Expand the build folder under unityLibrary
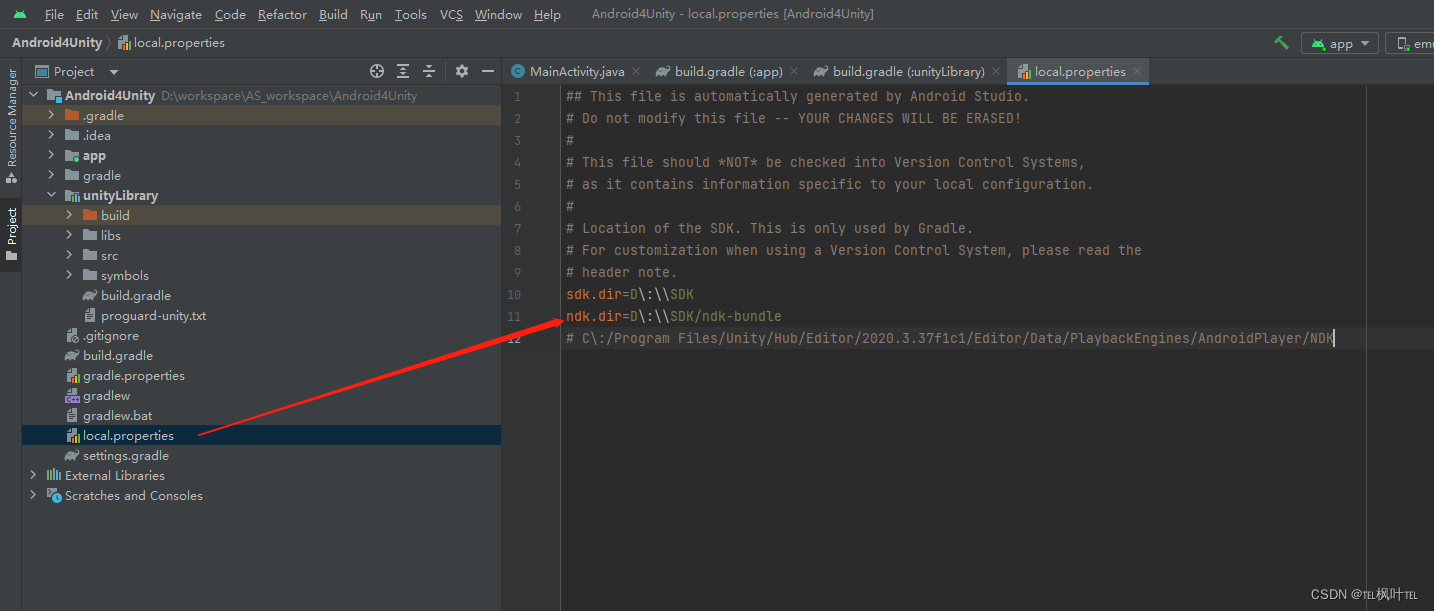The width and height of the screenshot is (1434, 611). (69, 215)
